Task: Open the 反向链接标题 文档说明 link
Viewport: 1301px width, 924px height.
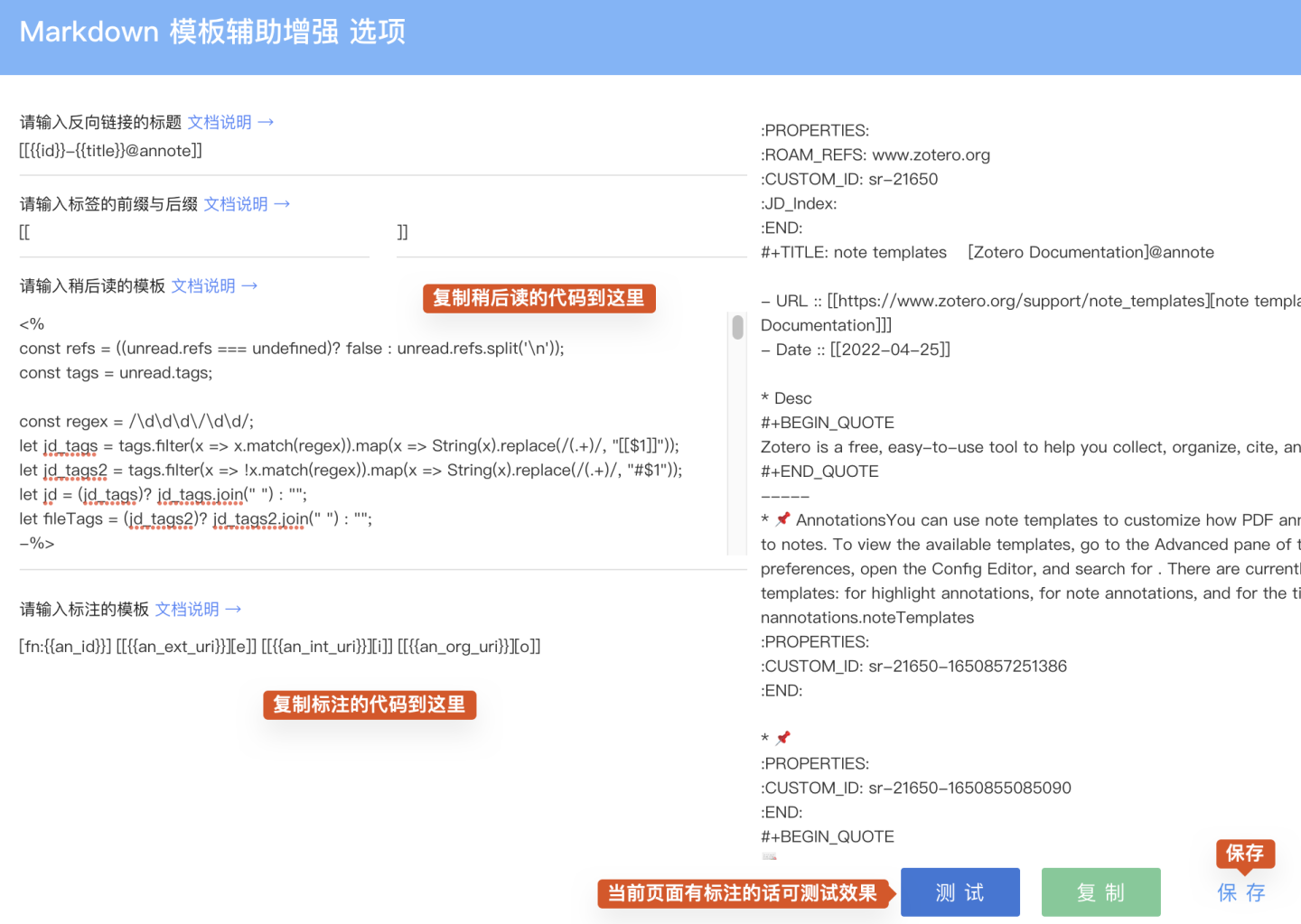Action: (220, 122)
